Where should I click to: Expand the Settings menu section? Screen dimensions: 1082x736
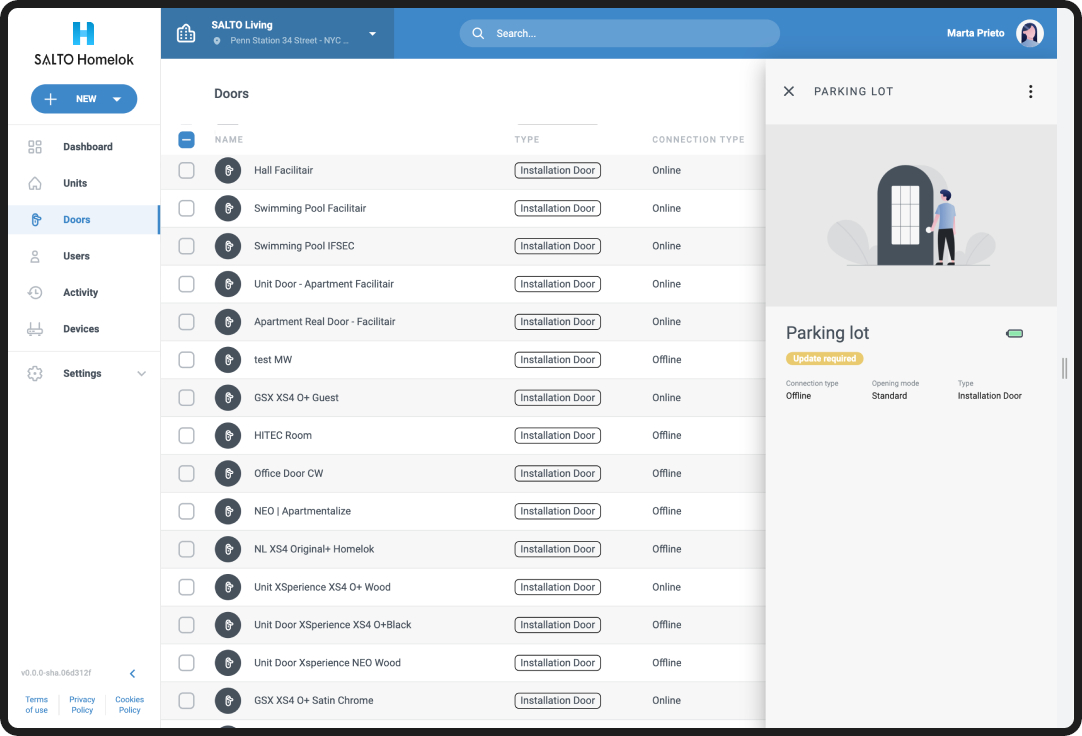click(141, 374)
